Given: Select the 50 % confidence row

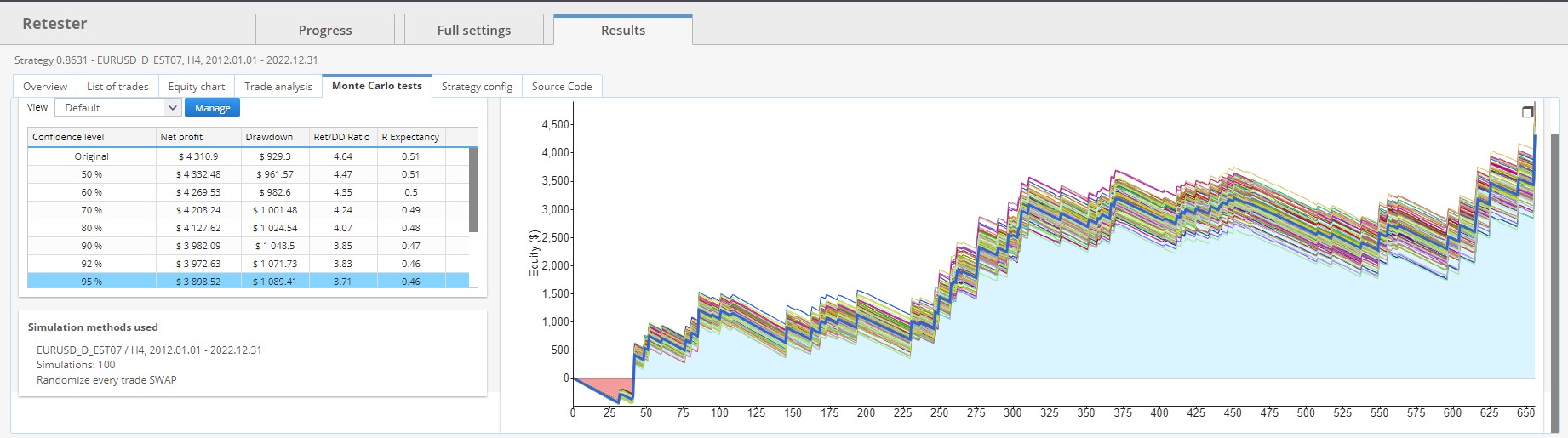Looking at the screenshot, I should click(x=249, y=174).
